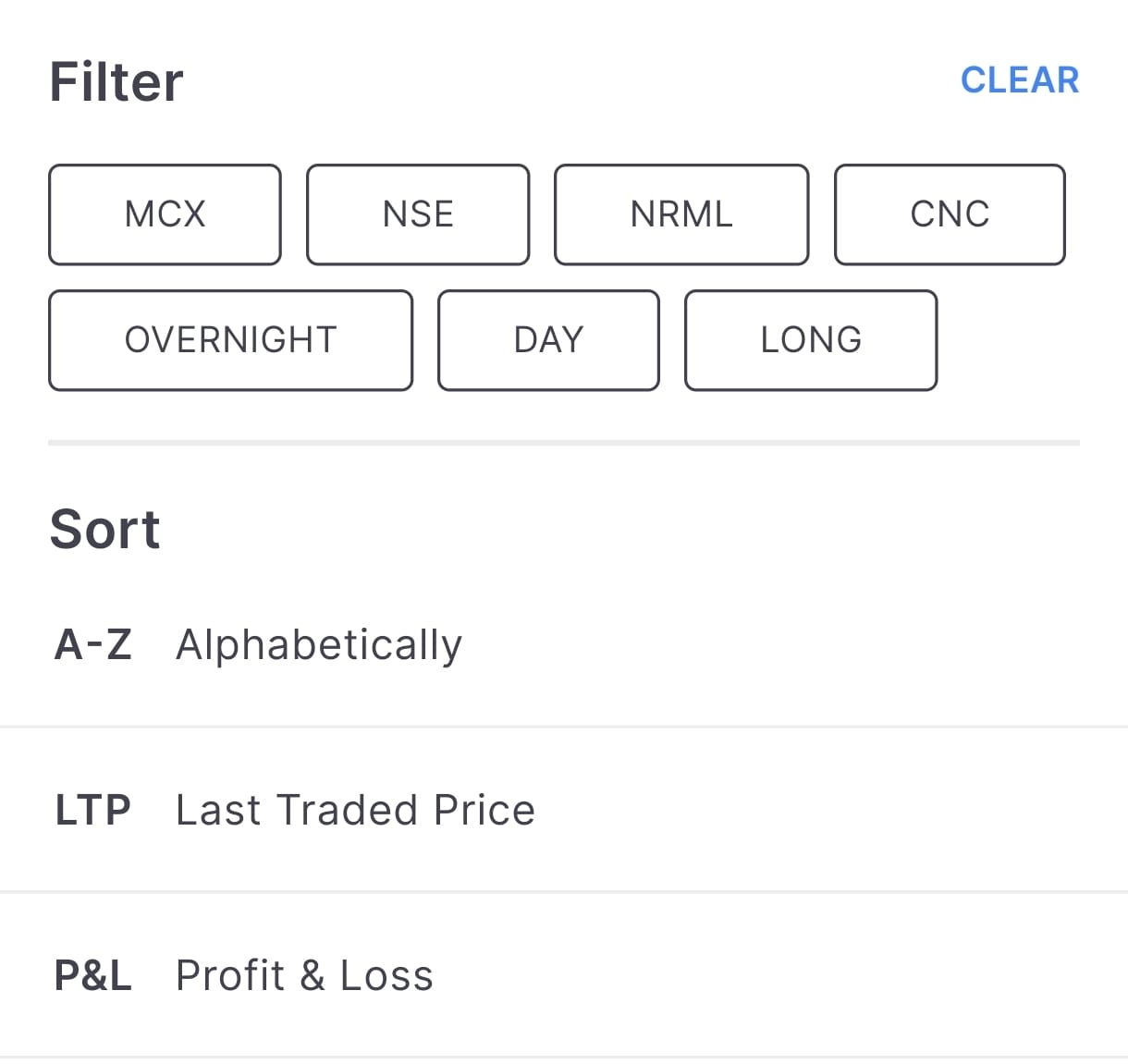Toggle the MCX exchange filter chip

click(165, 214)
